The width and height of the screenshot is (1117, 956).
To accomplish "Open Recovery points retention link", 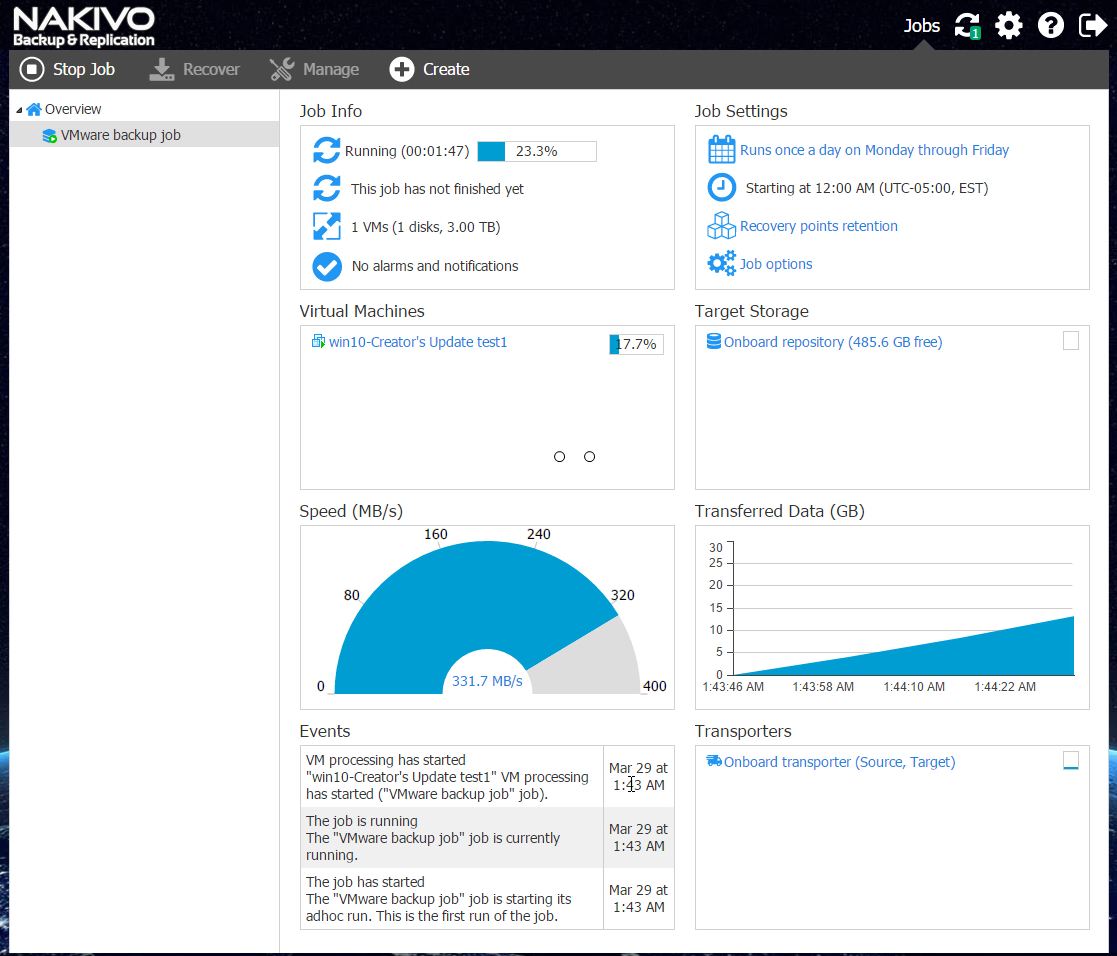I will [819, 226].
